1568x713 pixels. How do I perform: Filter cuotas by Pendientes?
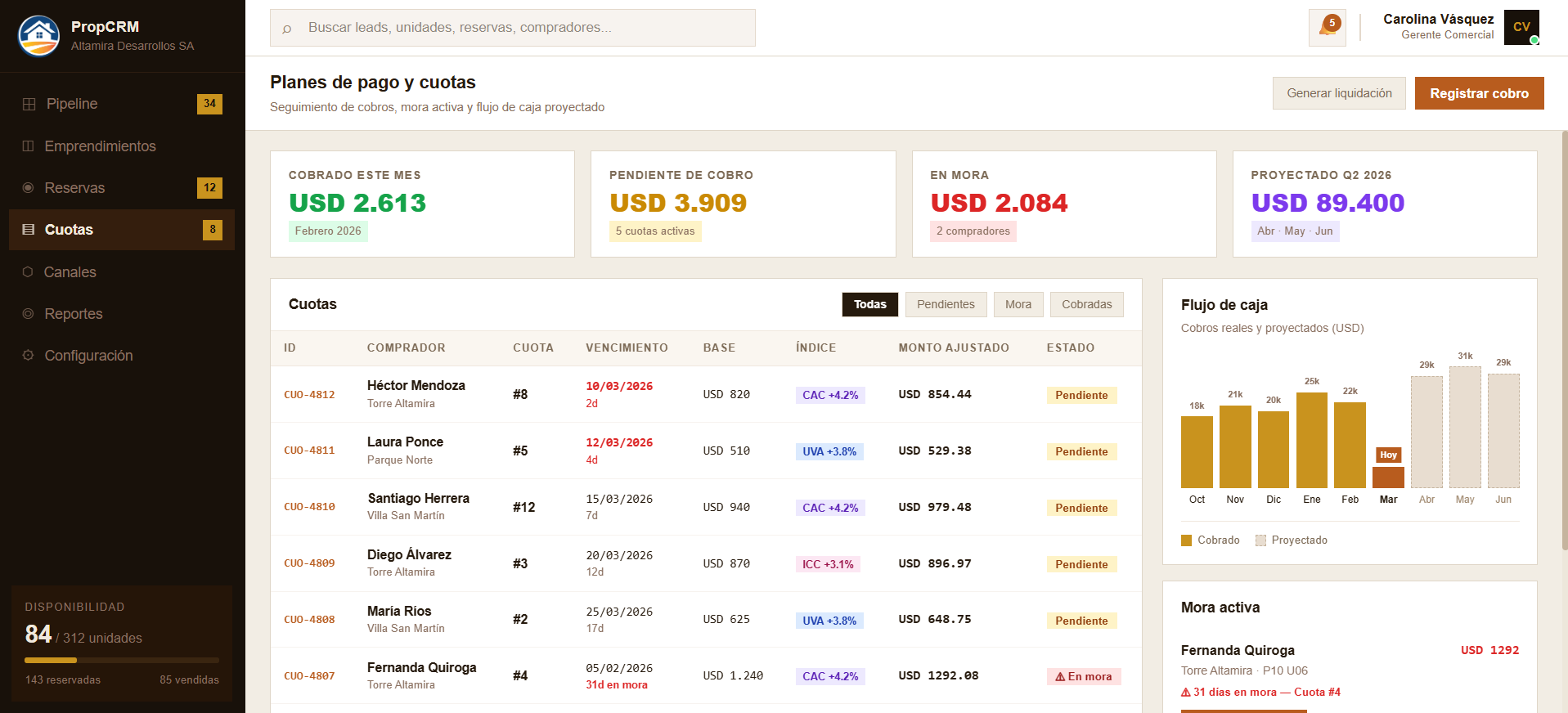pos(946,304)
